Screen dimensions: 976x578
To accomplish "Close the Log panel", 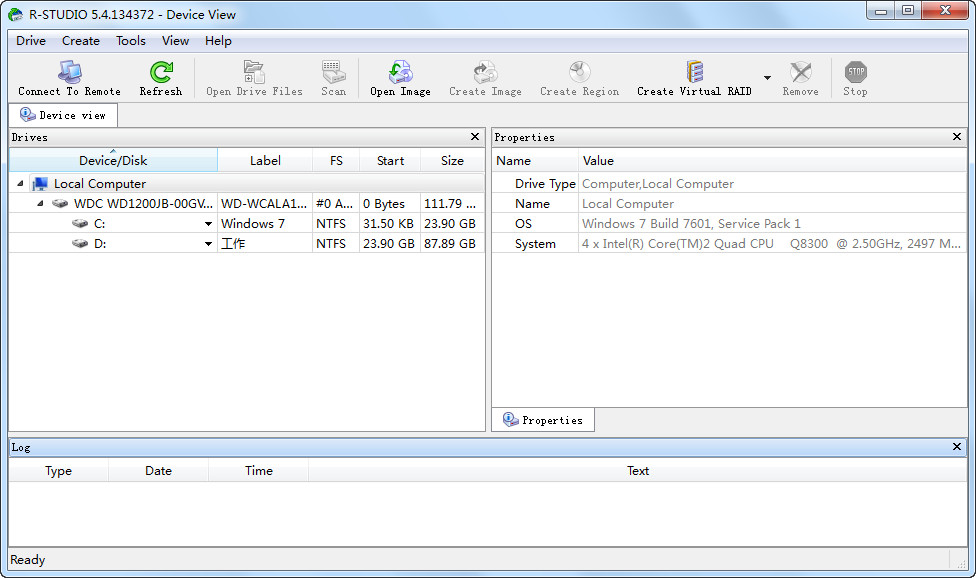I will pos(957,447).
